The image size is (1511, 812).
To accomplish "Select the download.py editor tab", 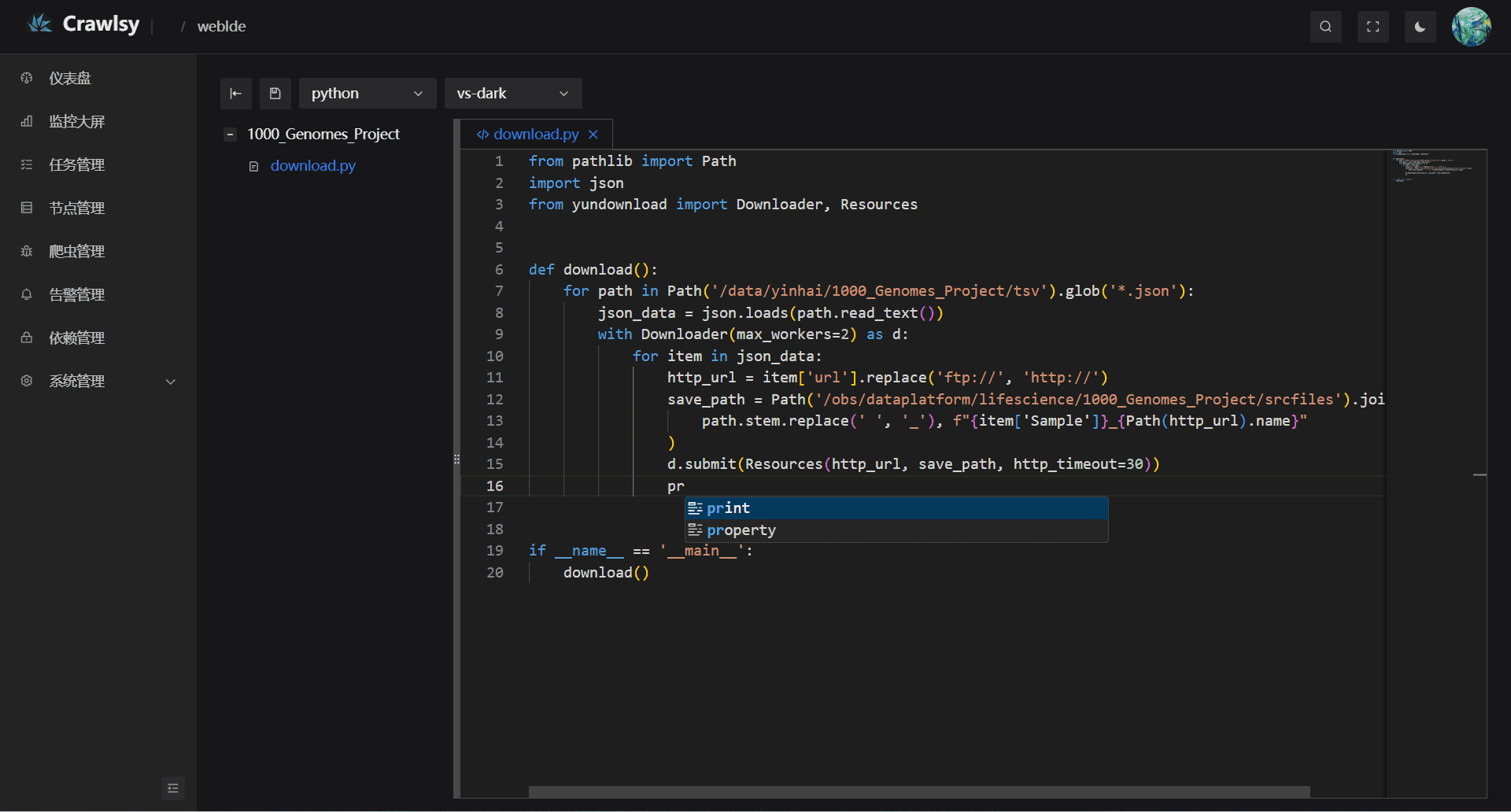I will point(535,135).
